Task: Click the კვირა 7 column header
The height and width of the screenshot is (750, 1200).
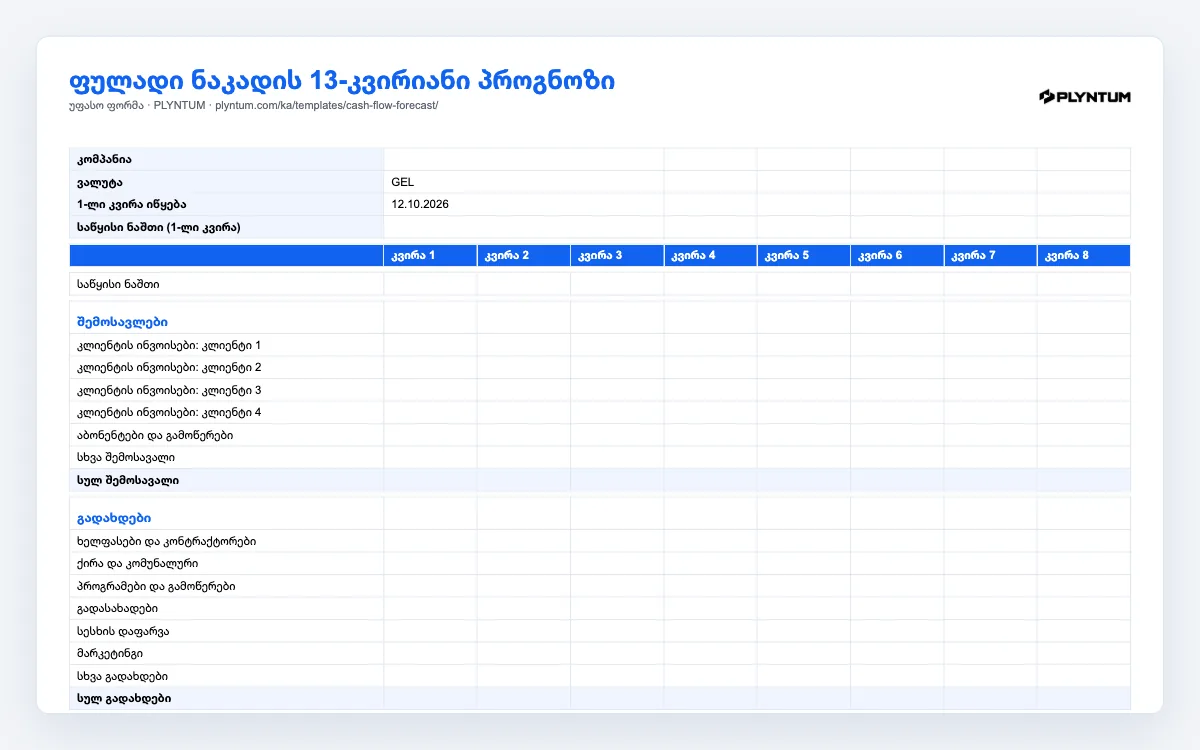Action: 990,256
